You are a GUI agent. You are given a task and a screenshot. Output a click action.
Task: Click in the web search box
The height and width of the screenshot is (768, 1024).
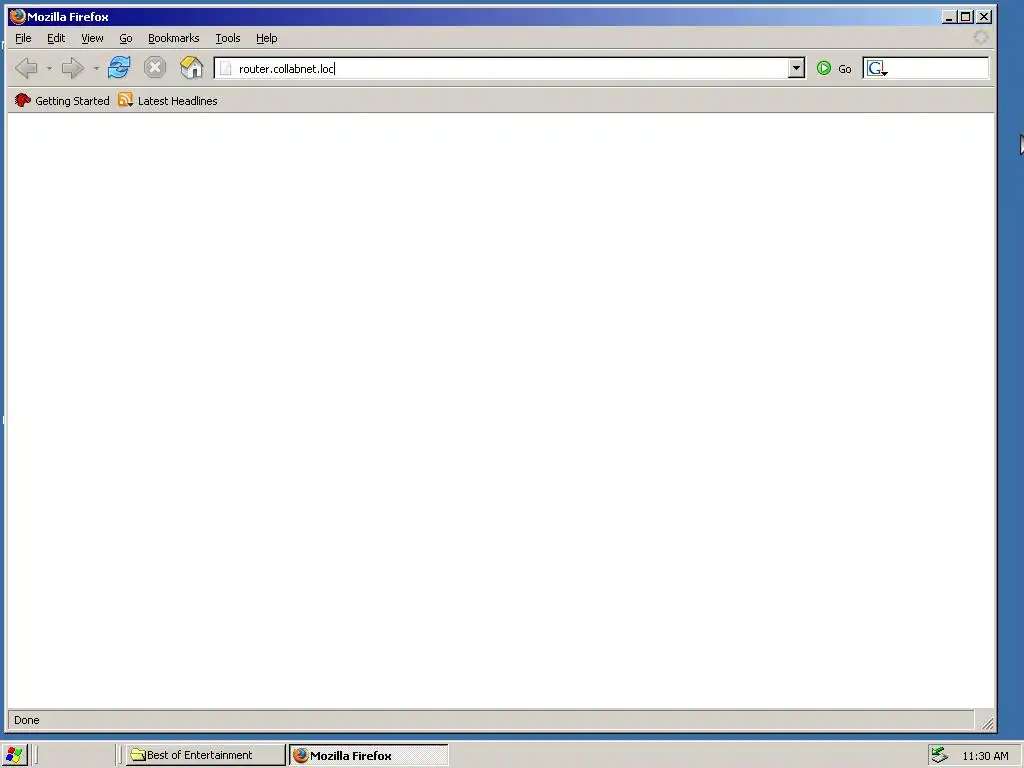938,68
